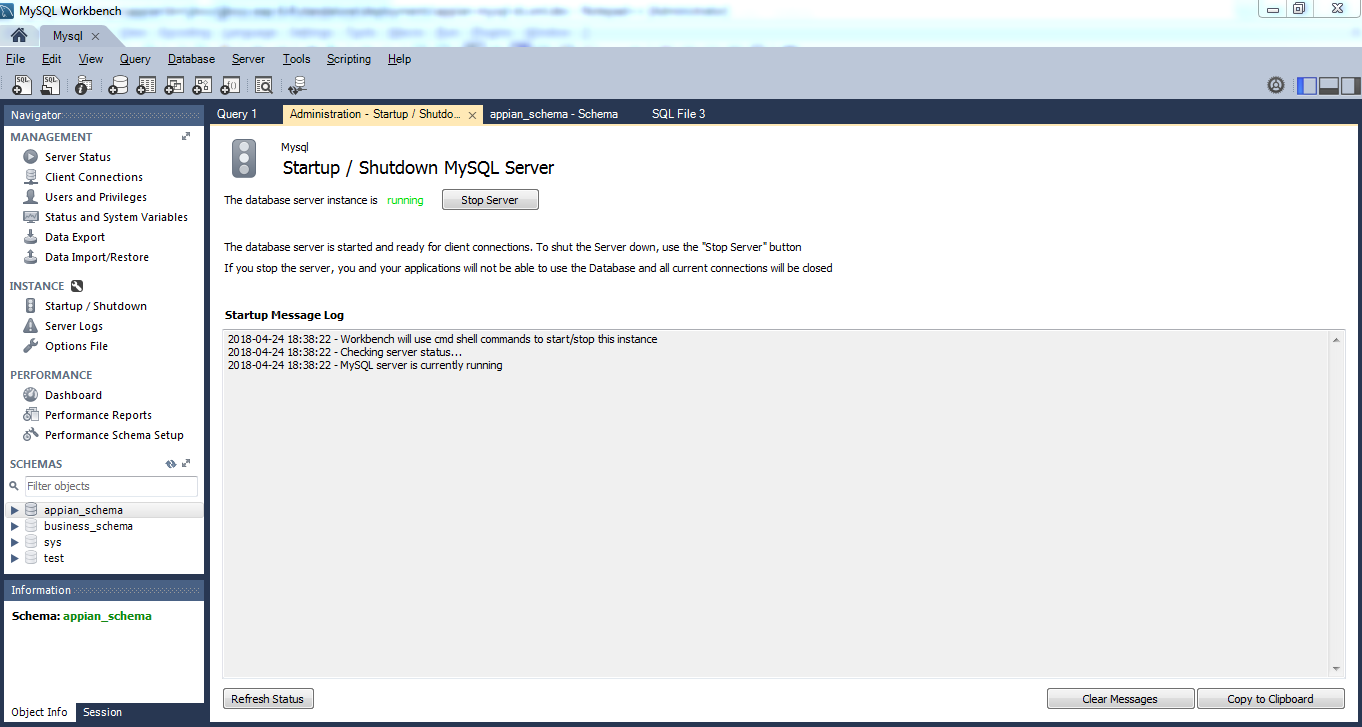This screenshot has width=1362, height=727.
Task: Click the MySQL Workbench dolphin title icon
Action: (8, 10)
